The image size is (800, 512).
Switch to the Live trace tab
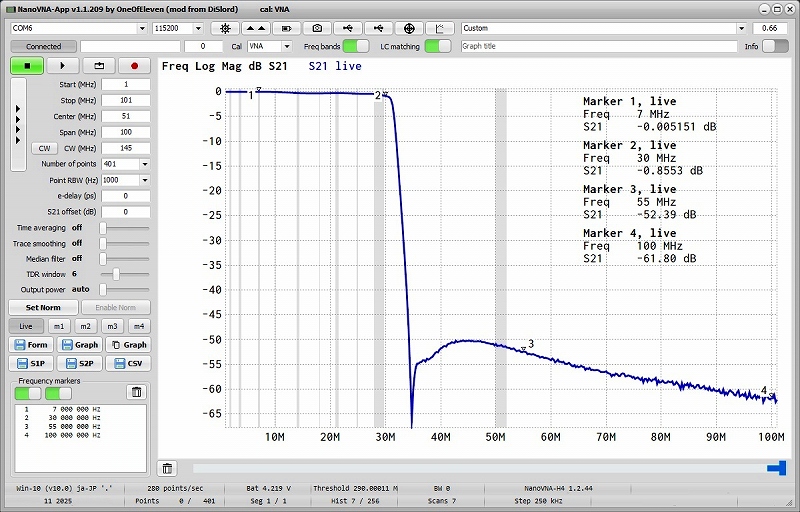[x=26, y=326]
